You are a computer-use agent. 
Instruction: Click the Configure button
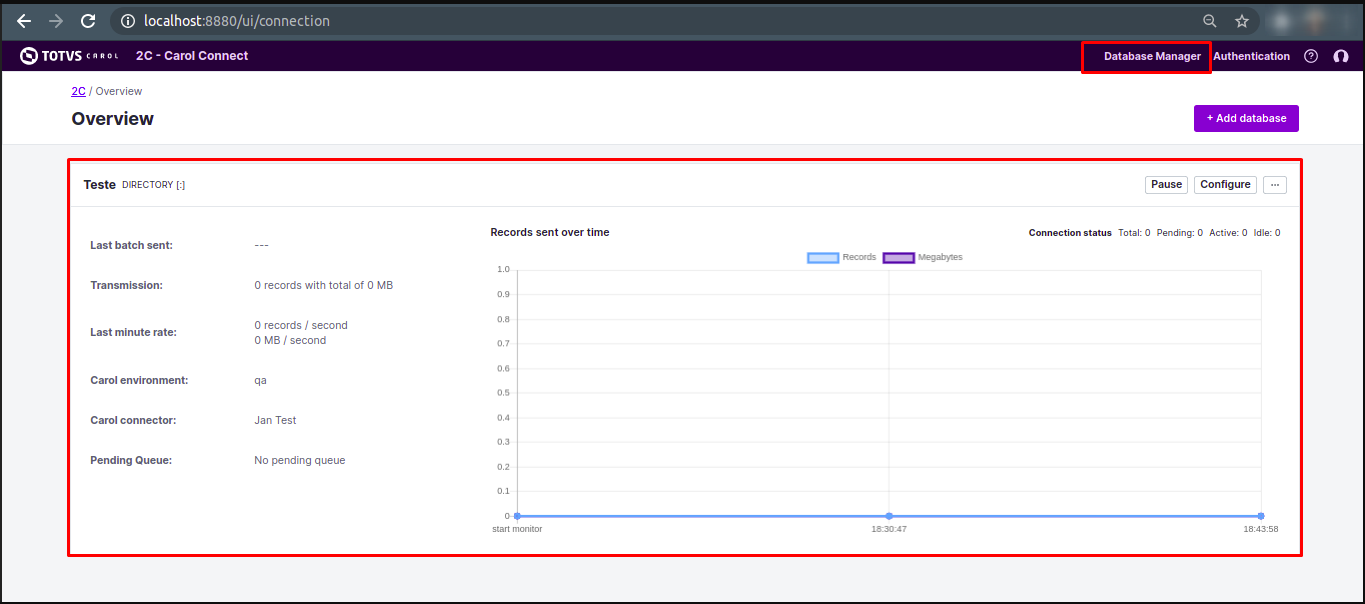(1225, 185)
